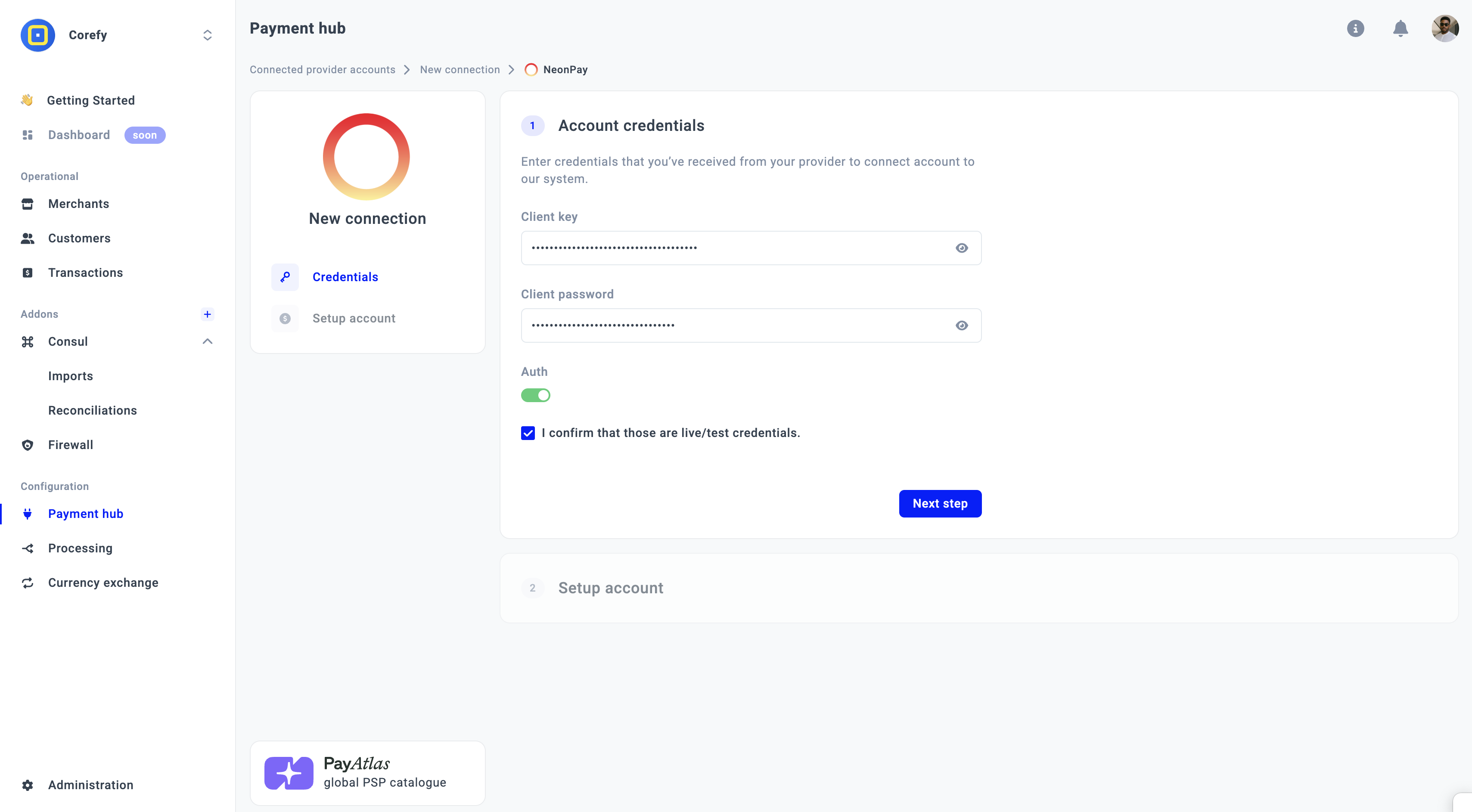Show the Client key value
1472x812 pixels.
coord(962,248)
